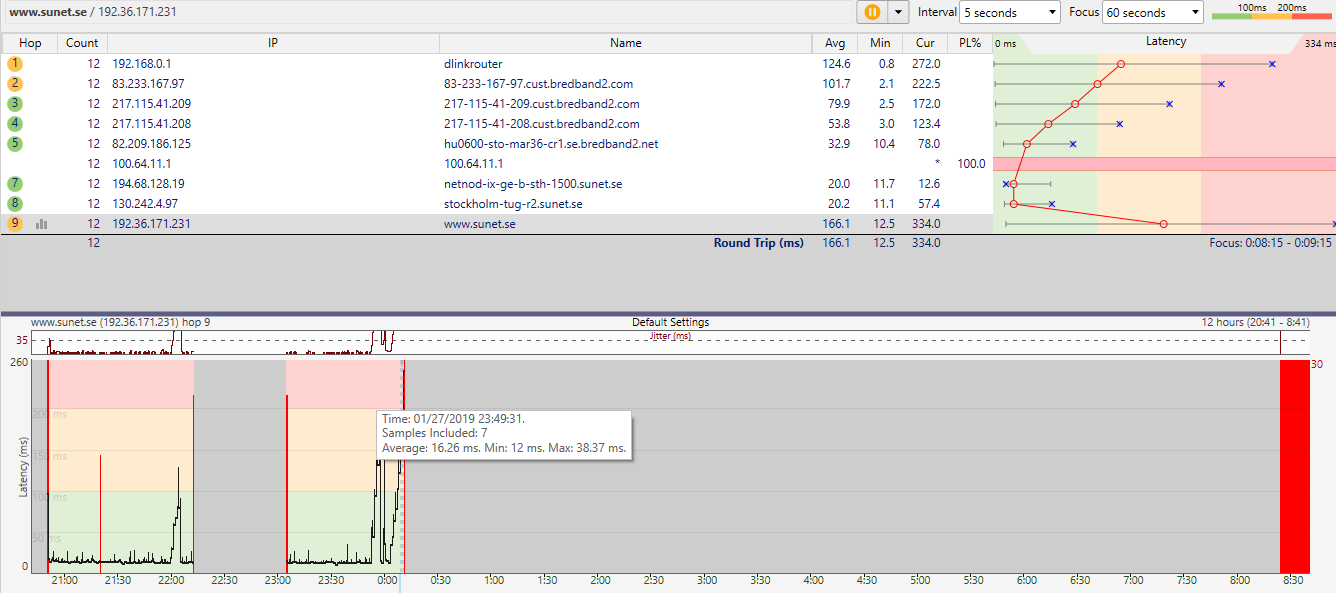
Task: Select the hop 2 number icon
Action: [14, 84]
